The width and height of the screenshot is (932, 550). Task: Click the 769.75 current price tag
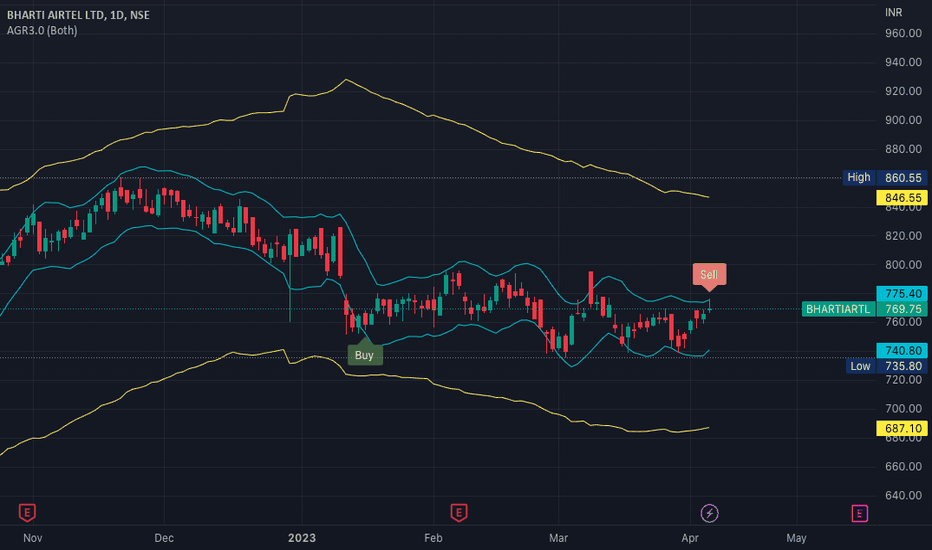click(902, 309)
